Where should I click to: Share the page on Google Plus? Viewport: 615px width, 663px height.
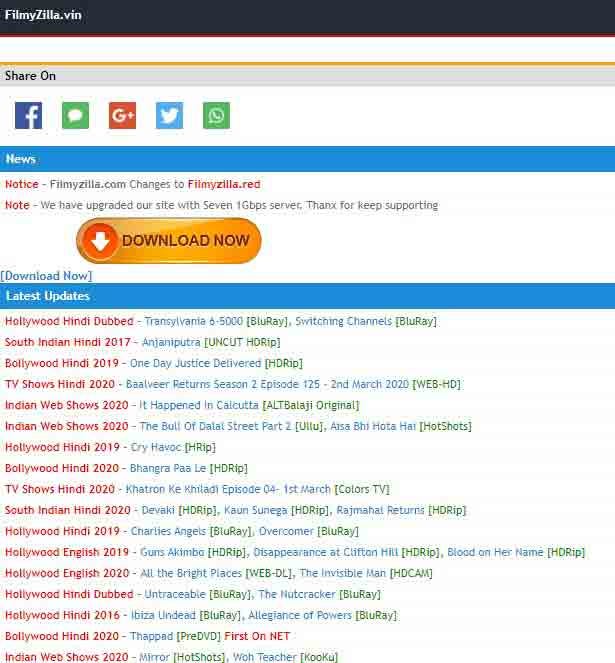coord(122,115)
